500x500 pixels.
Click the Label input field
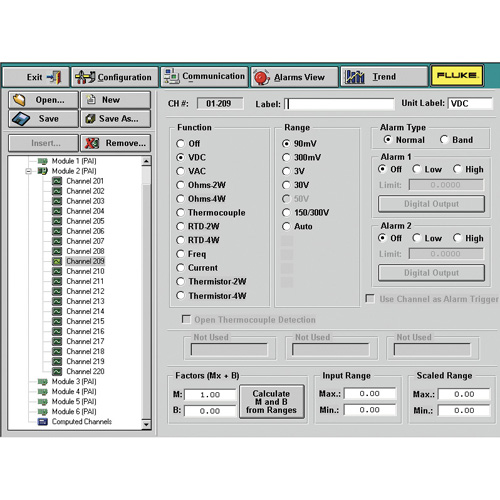click(x=339, y=104)
